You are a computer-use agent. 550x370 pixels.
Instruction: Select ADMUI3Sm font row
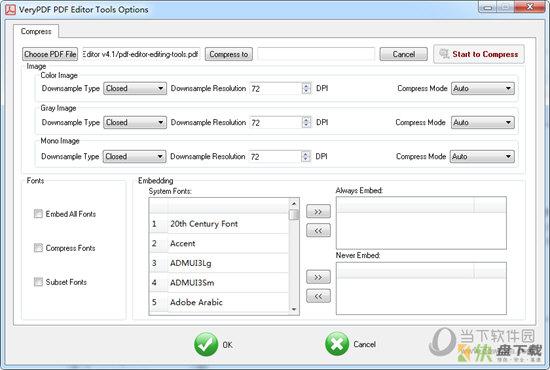click(x=219, y=283)
